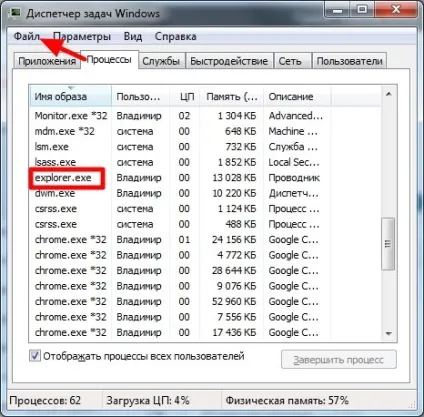Click the Проводник description cell
The height and width of the screenshot is (417, 424).
point(294,178)
